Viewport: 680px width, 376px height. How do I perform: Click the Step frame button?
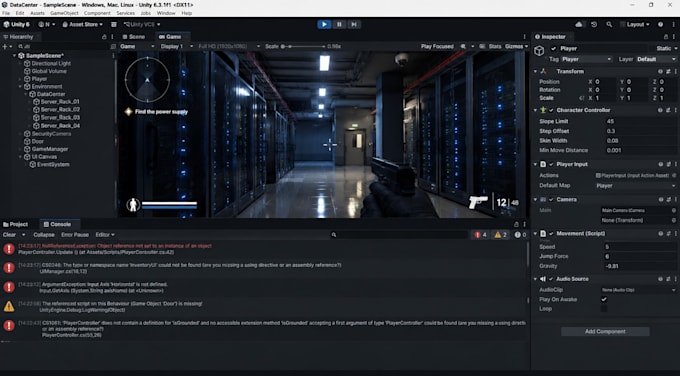(x=354, y=24)
